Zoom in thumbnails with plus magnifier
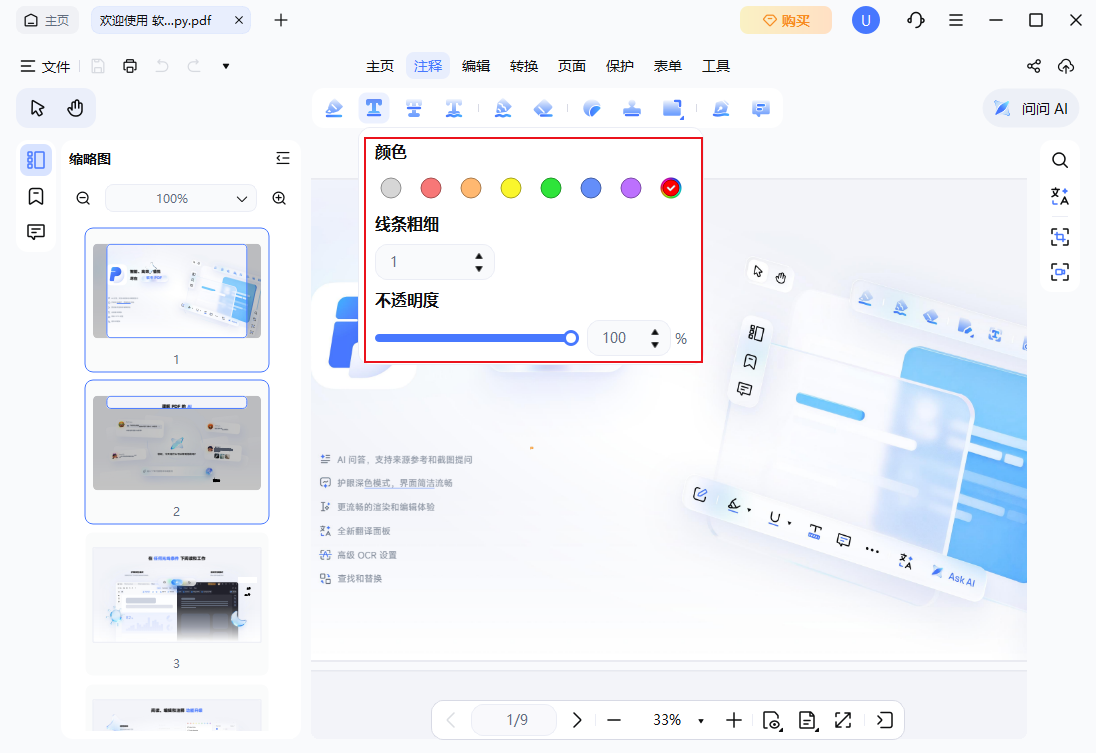This screenshot has height=753, width=1096. point(279,199)
